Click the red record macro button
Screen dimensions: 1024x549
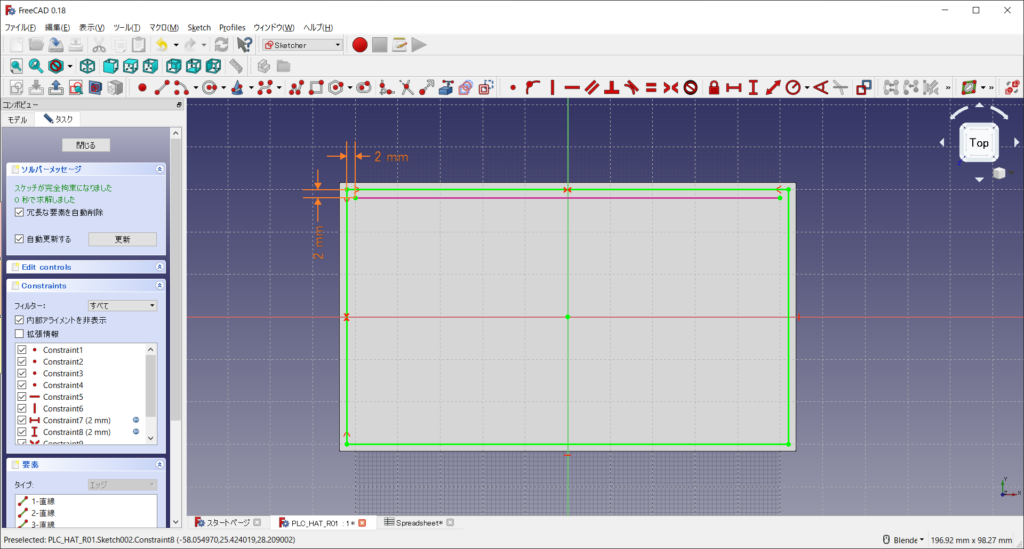pyautogui.click(x=360, y=45)
